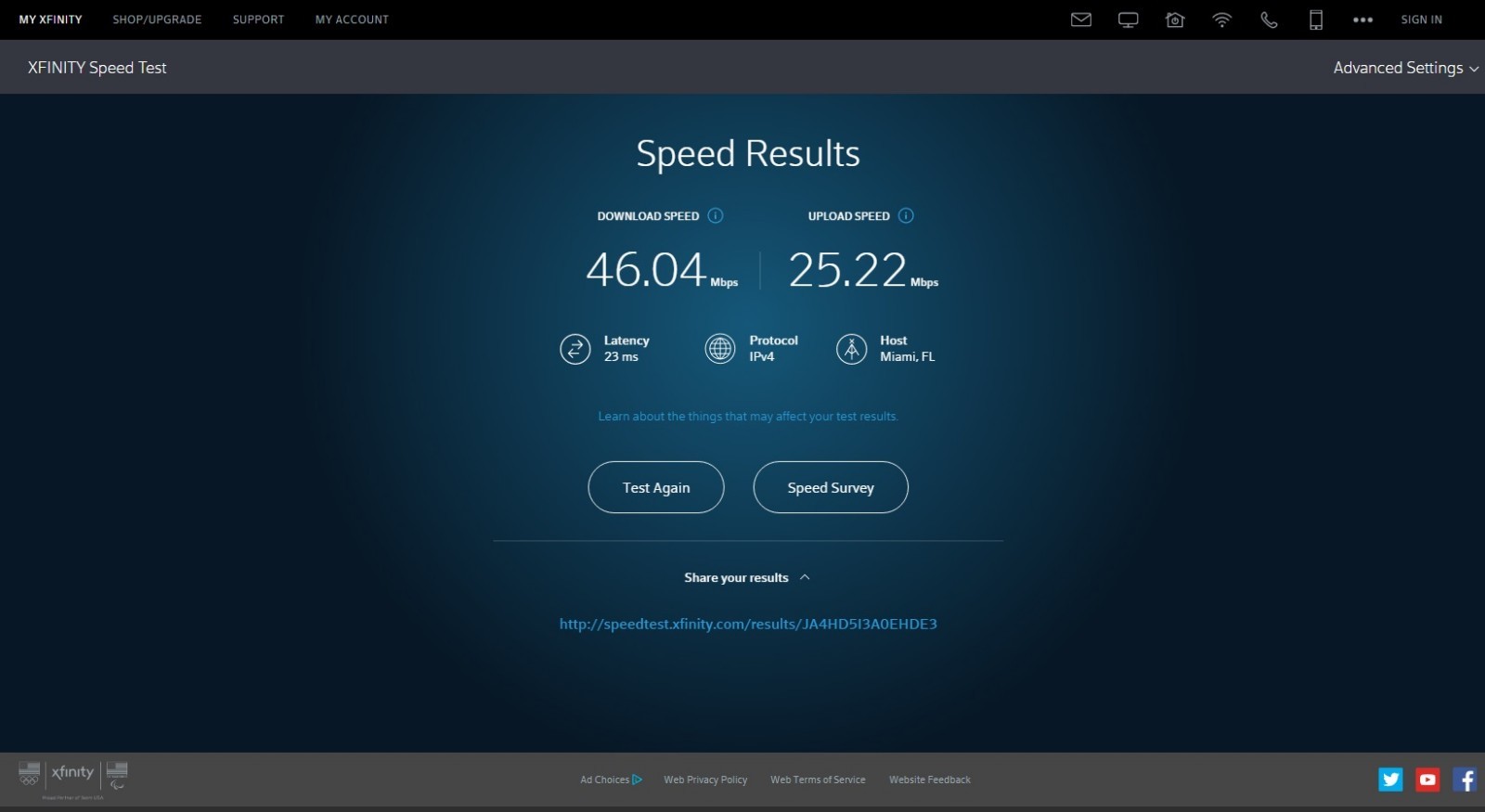Screen dimensions: 1485x812
Task: Click the SIGN IN link
Action: click(1421, 19)
